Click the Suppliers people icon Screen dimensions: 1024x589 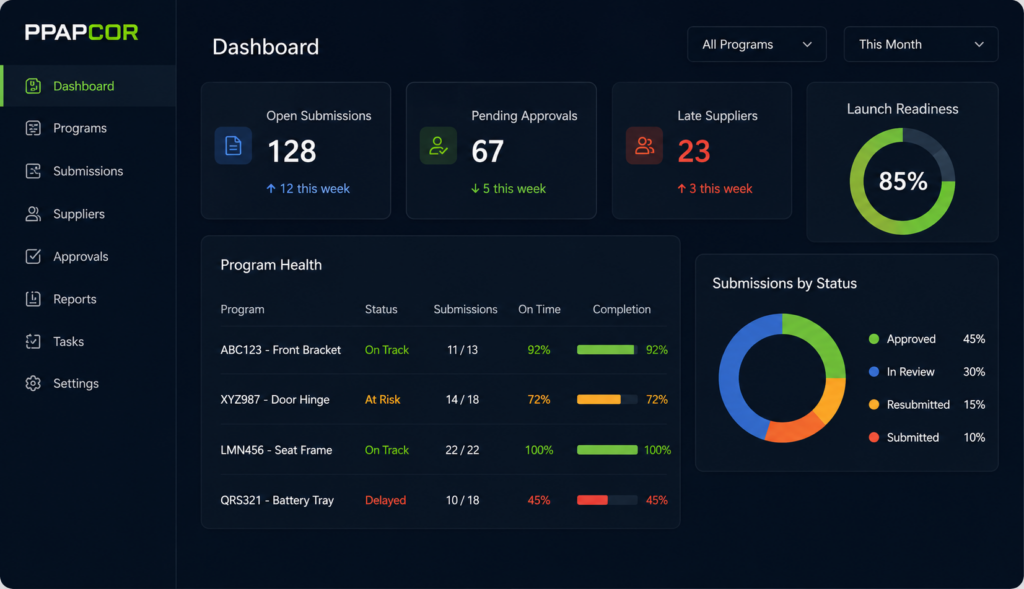tap(33, 214)
